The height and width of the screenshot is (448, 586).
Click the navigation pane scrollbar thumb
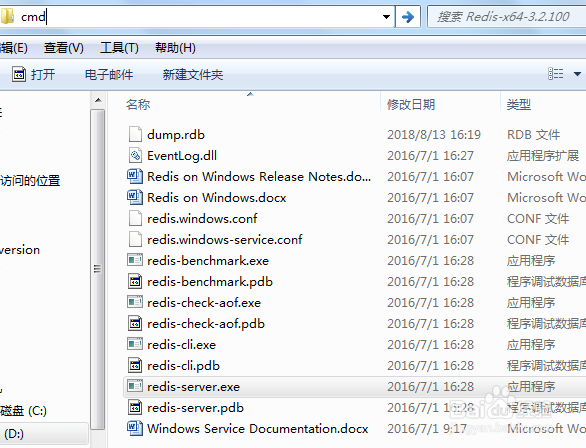[x=98, y=269]
